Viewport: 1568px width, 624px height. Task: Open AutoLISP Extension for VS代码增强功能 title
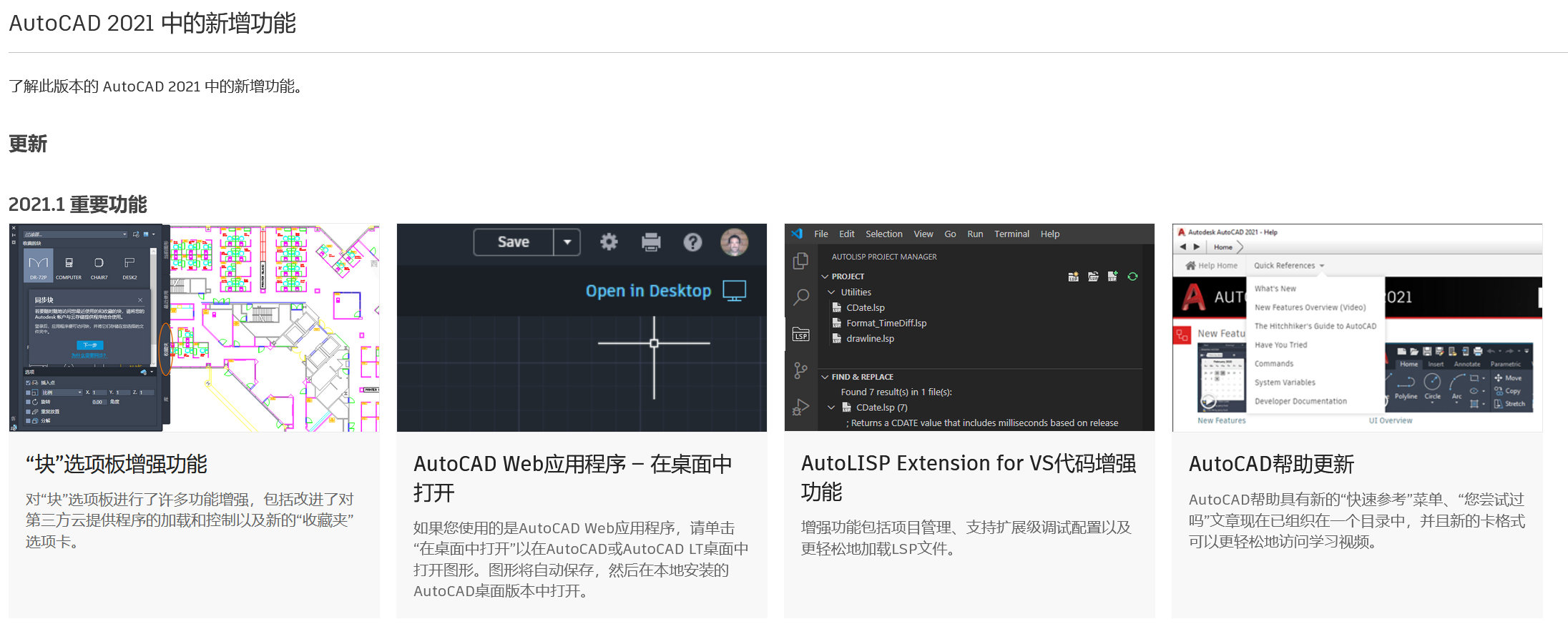tap(969, 477)
